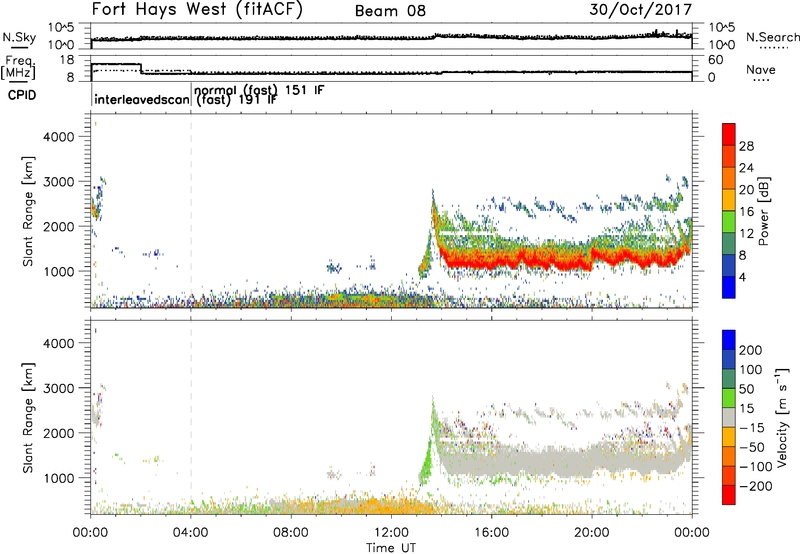Select the 'Freq. [MHz]' axis label
This screenshot has height=554, width=800.
tap(18, 67)
